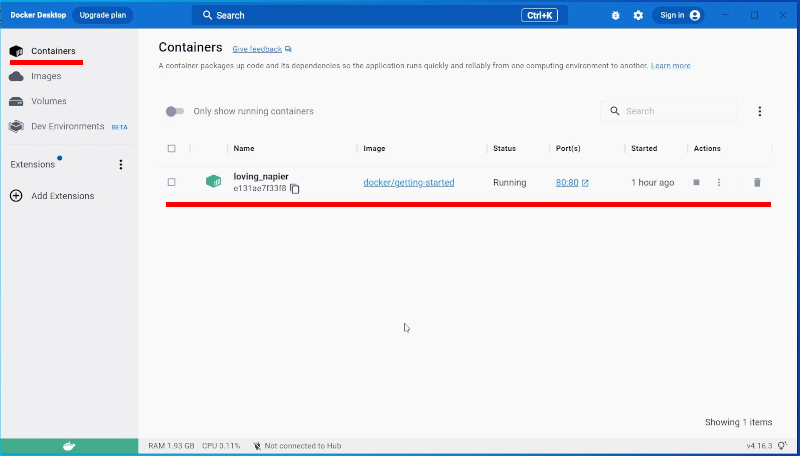Click the Ctrl+K shortcut badge
The height and width of the screenshot is (456, 800).
point(539,15)
